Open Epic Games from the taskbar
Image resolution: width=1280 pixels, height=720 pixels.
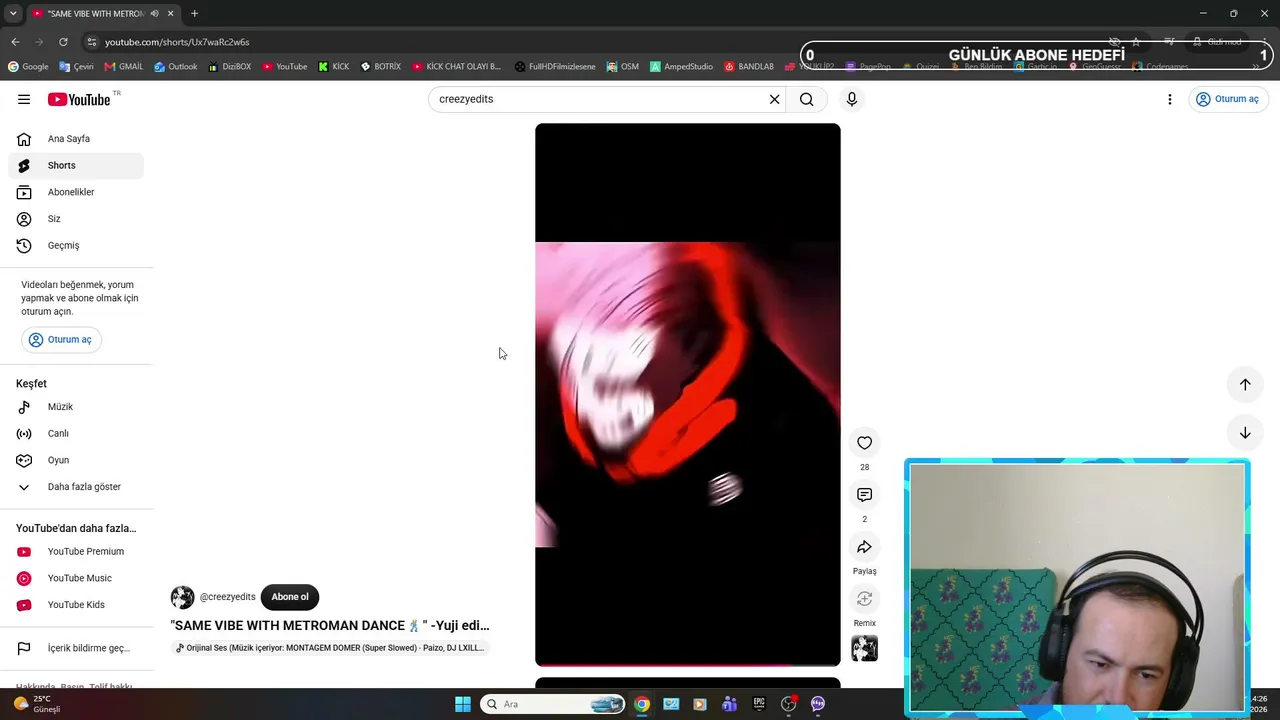coord(759,704)
